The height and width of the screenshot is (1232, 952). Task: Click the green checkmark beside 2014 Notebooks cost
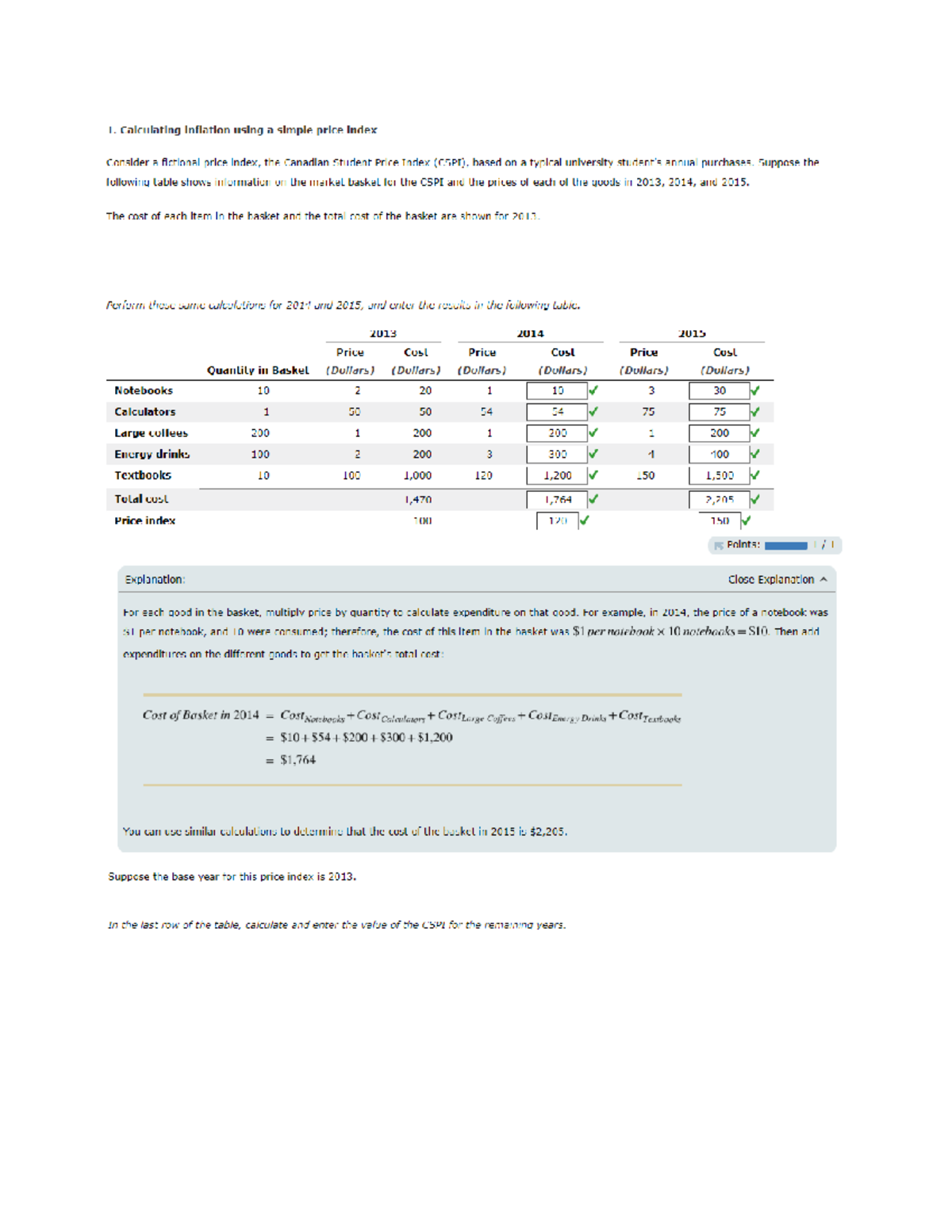tap(593, 390)
